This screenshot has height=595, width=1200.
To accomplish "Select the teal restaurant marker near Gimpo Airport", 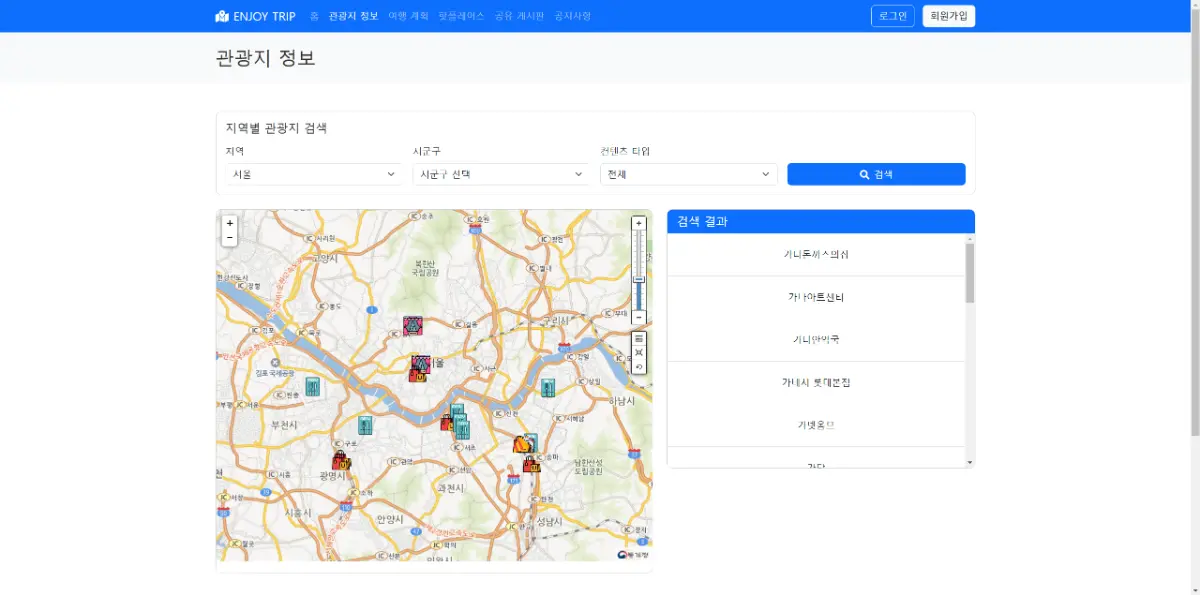I will [313, 387].
